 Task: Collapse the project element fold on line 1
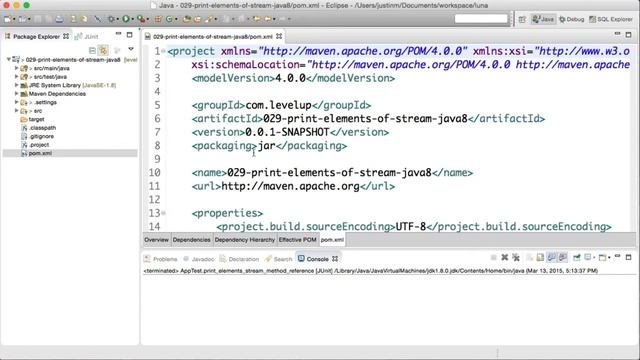click(163, 51)
